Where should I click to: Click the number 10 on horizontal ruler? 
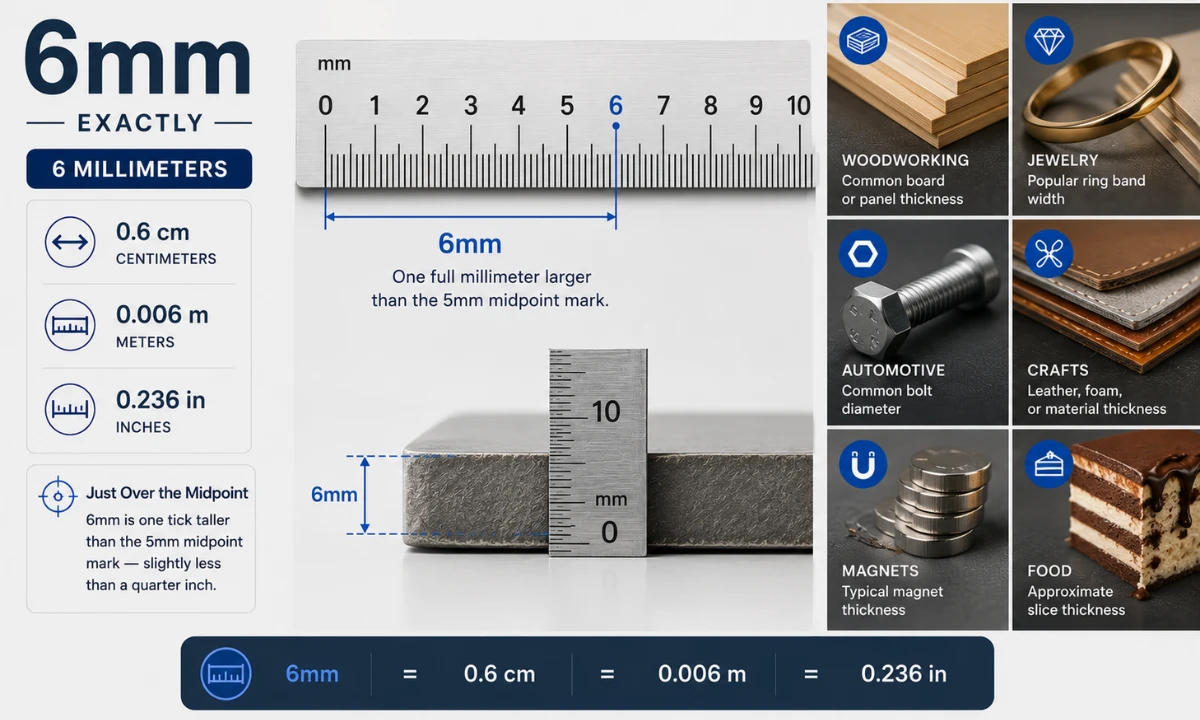click(x=798, y=105)
